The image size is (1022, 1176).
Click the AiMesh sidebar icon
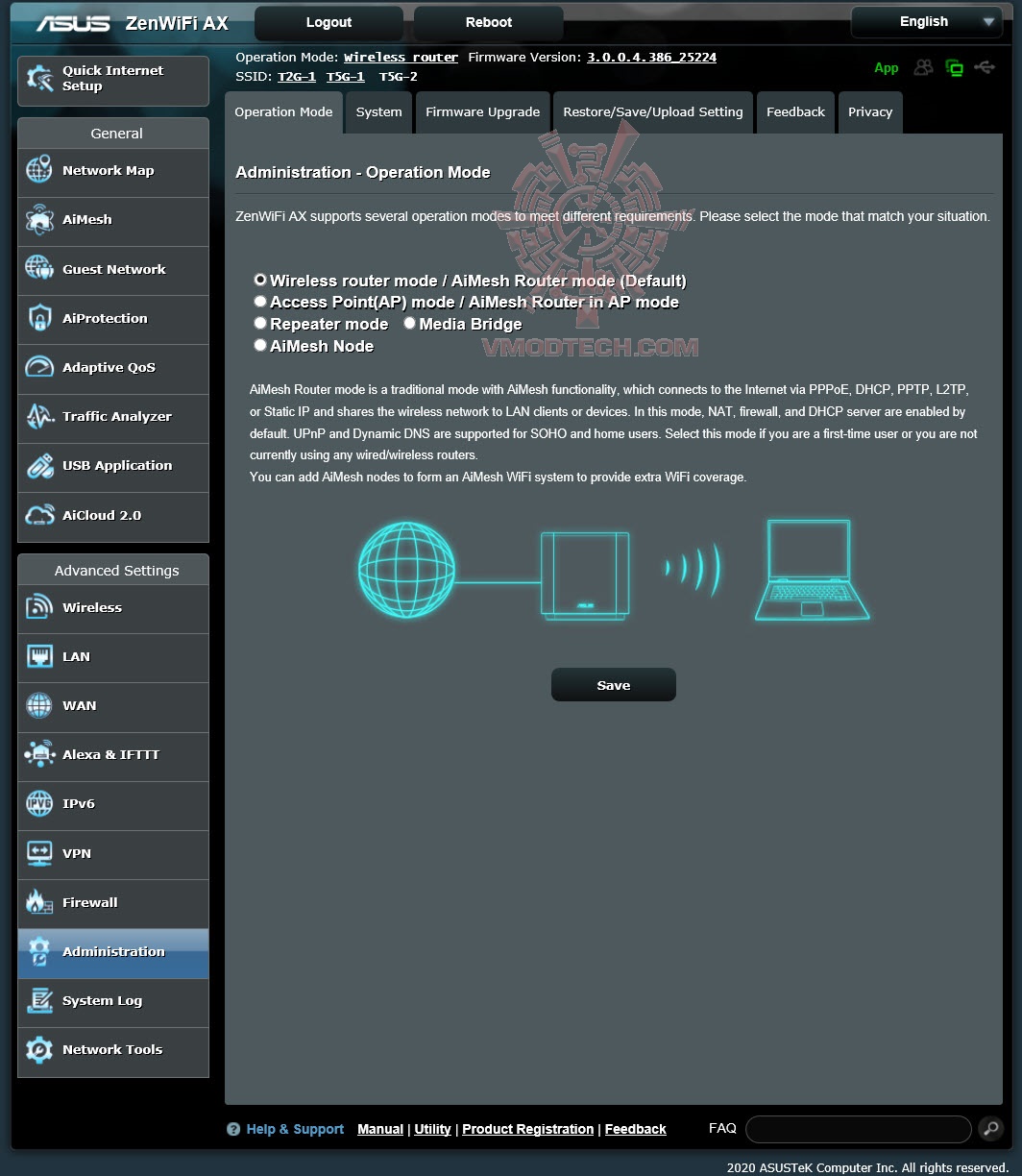[x=39, y=219]
